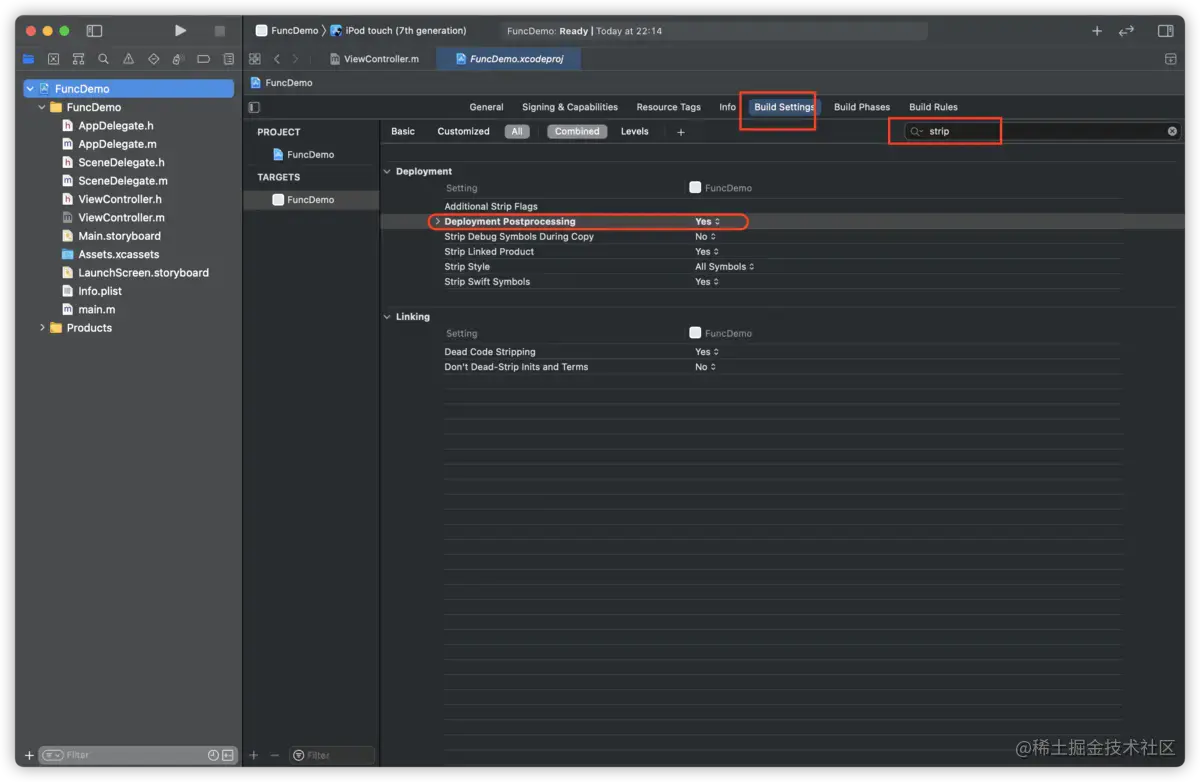1200x782 pixels.
Task: Open the Debug navigator
Action: (x=178, y=59)
